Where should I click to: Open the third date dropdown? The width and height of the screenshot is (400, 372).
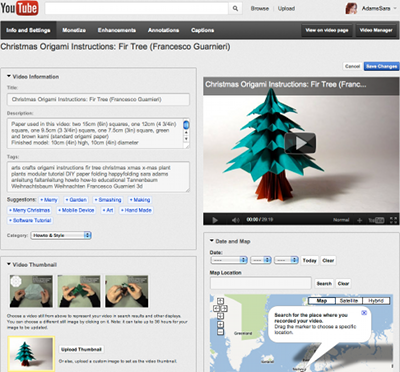click(x=286, y=260)
